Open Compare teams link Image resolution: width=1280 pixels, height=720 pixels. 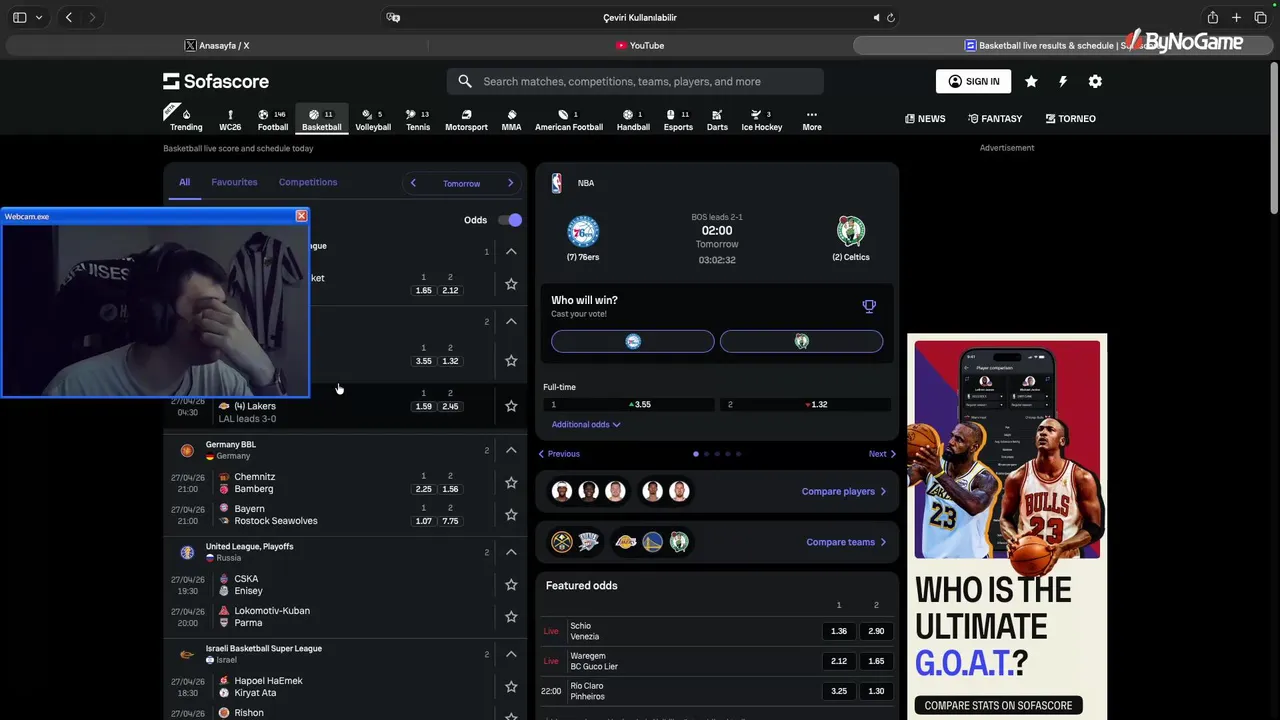pyautogui.click(x=846, y=542)
